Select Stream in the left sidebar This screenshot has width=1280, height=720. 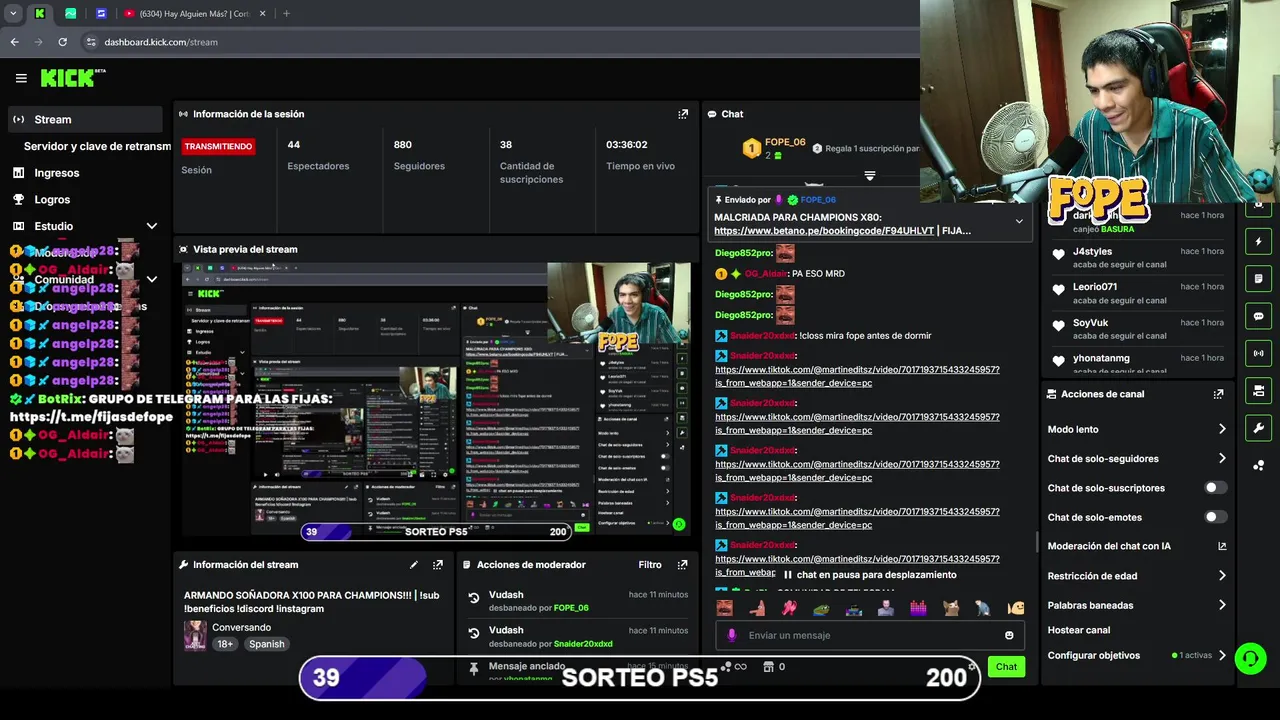coord(84,119)
